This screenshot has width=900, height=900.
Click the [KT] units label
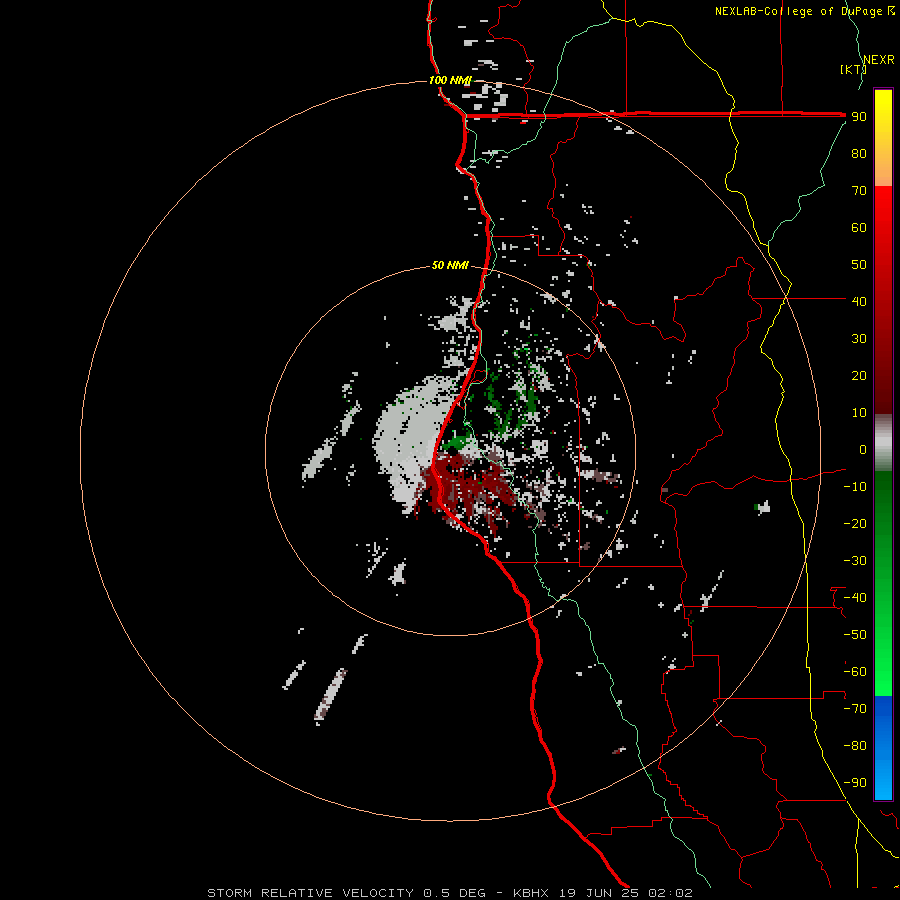point(853,69)
